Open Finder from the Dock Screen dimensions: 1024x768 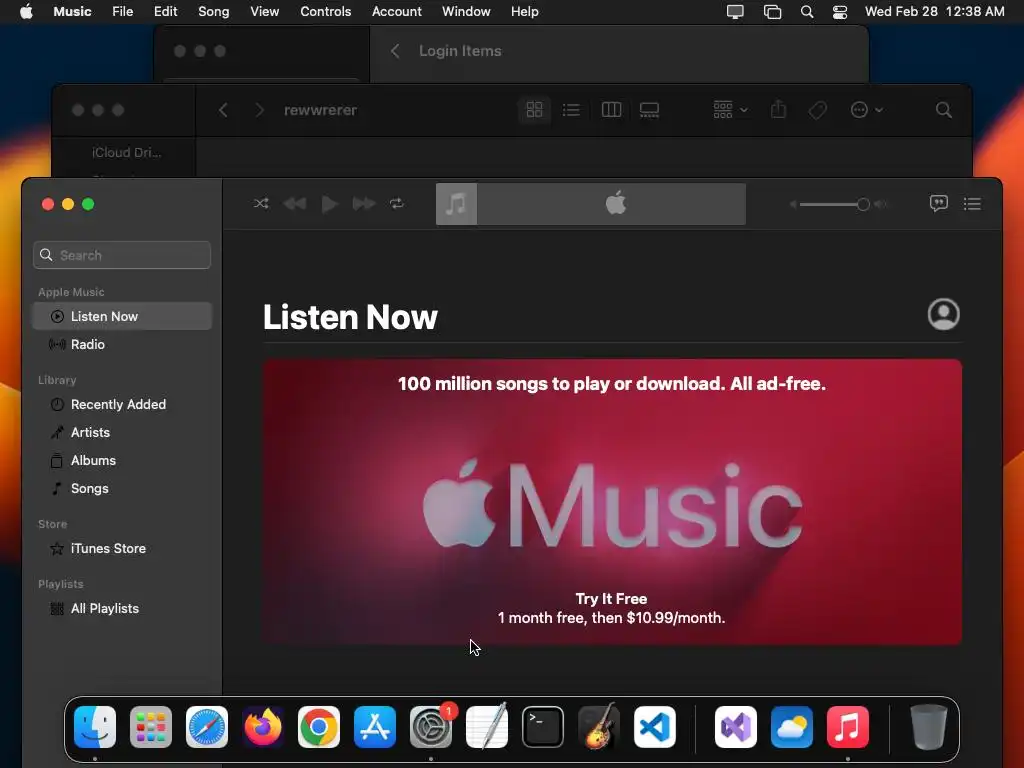95,727
